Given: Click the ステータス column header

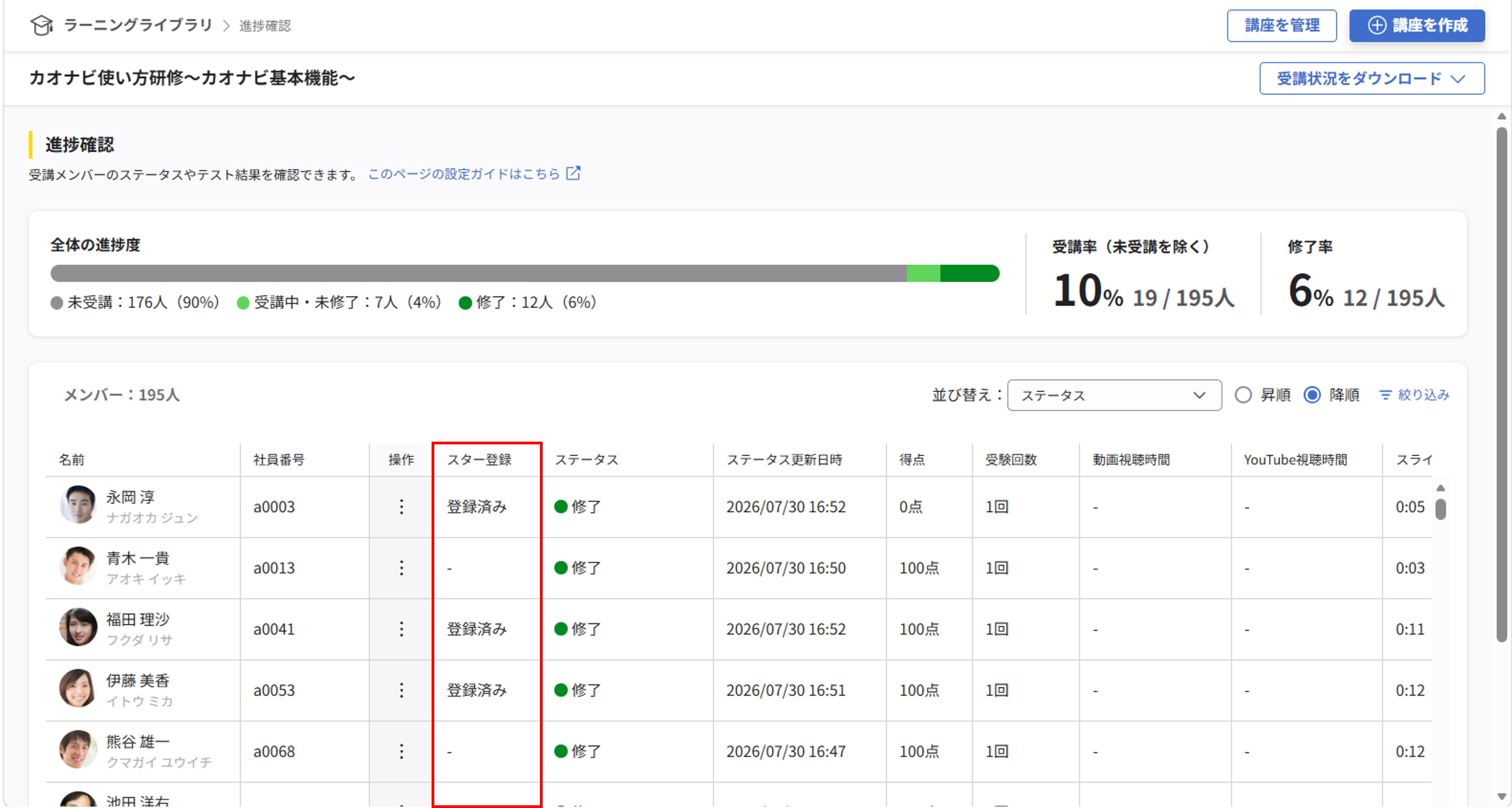Looking at the screenshot, I should point(586,460).
